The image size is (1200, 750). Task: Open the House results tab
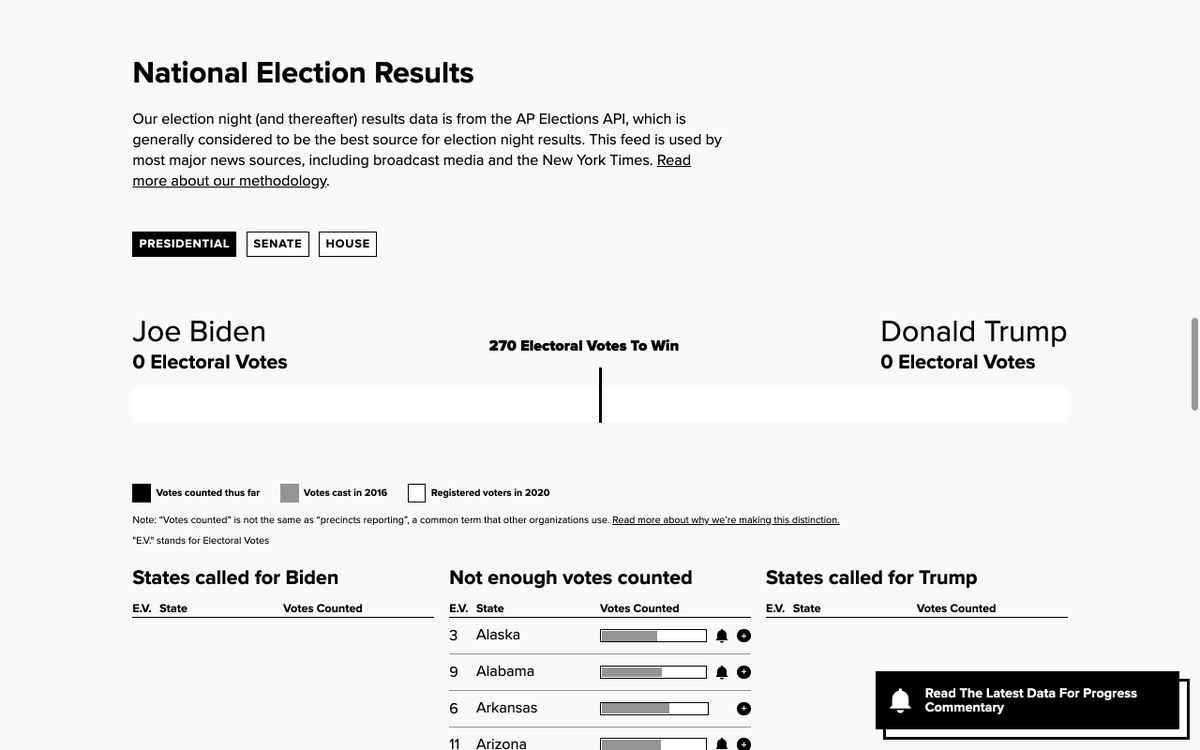point(348,244)
